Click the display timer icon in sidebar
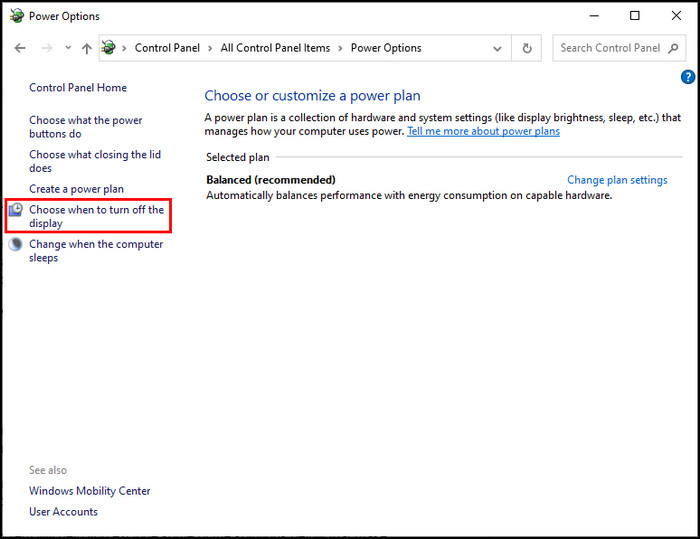The image size is (700, 539). (16, 209)
